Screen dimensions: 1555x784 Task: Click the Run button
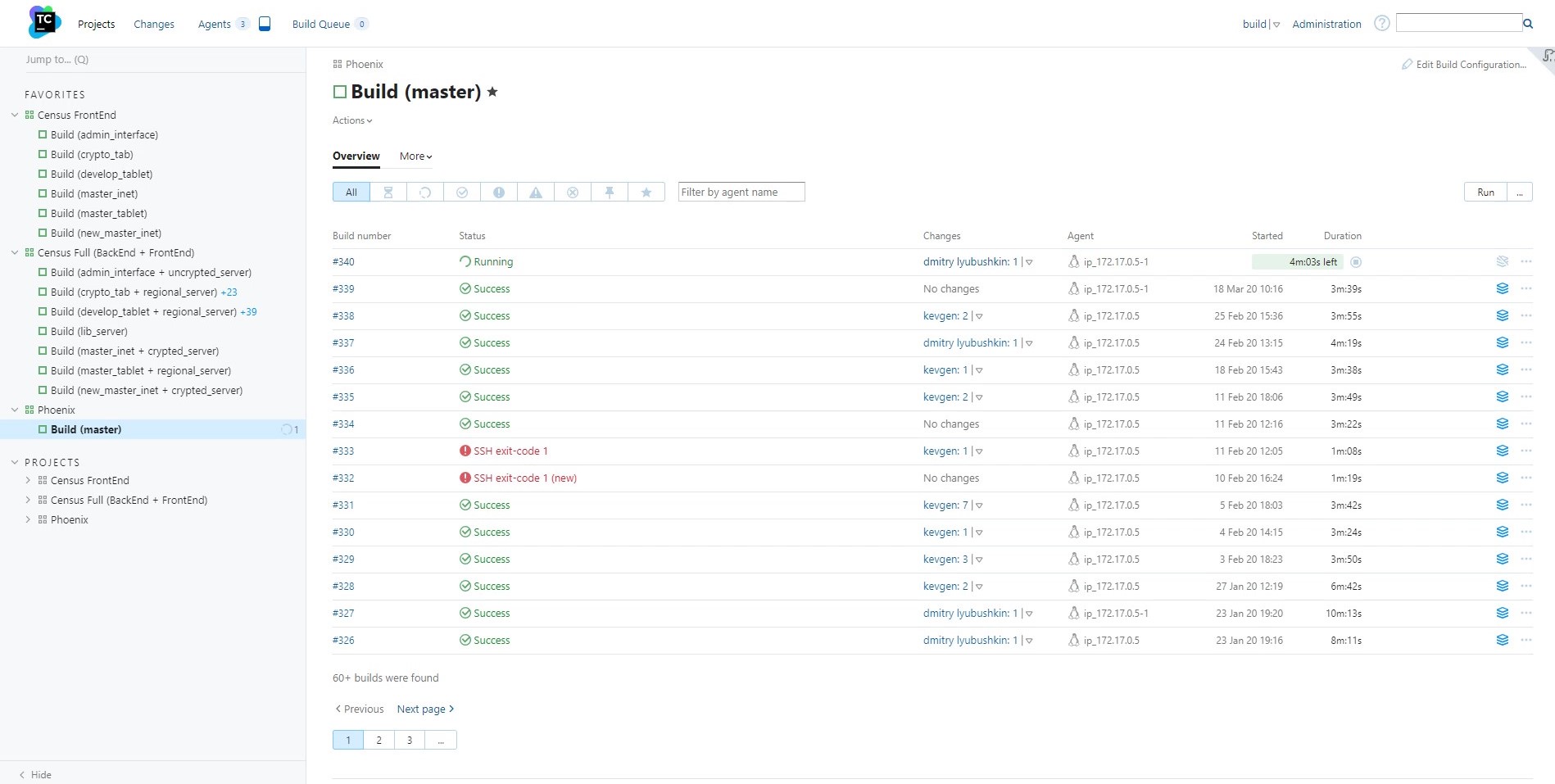pyautogui.click(x=1485, y=192)
